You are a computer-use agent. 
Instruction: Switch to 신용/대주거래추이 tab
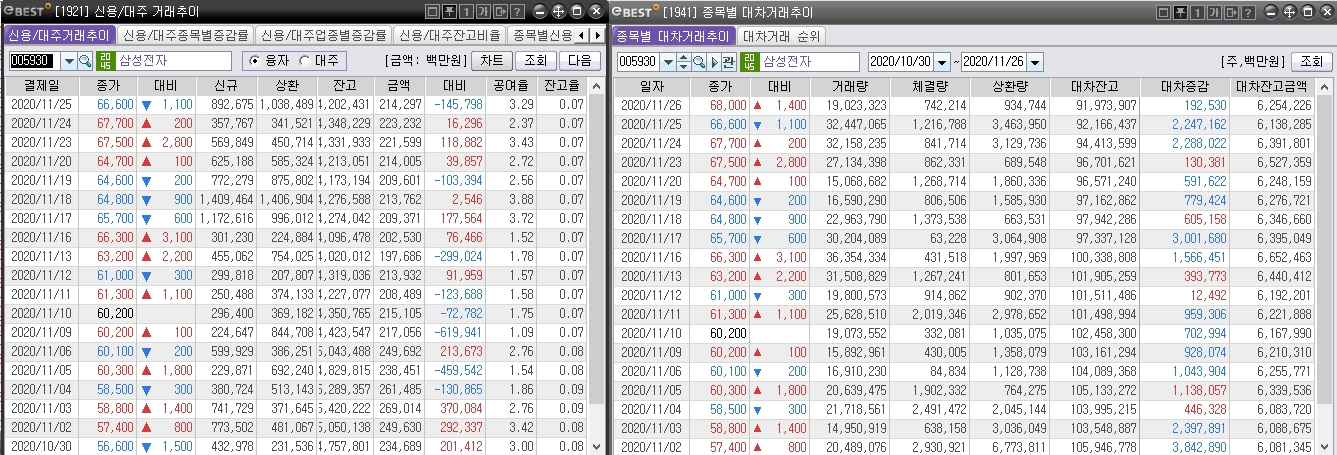pyautogui.click(x=58, y=35)
